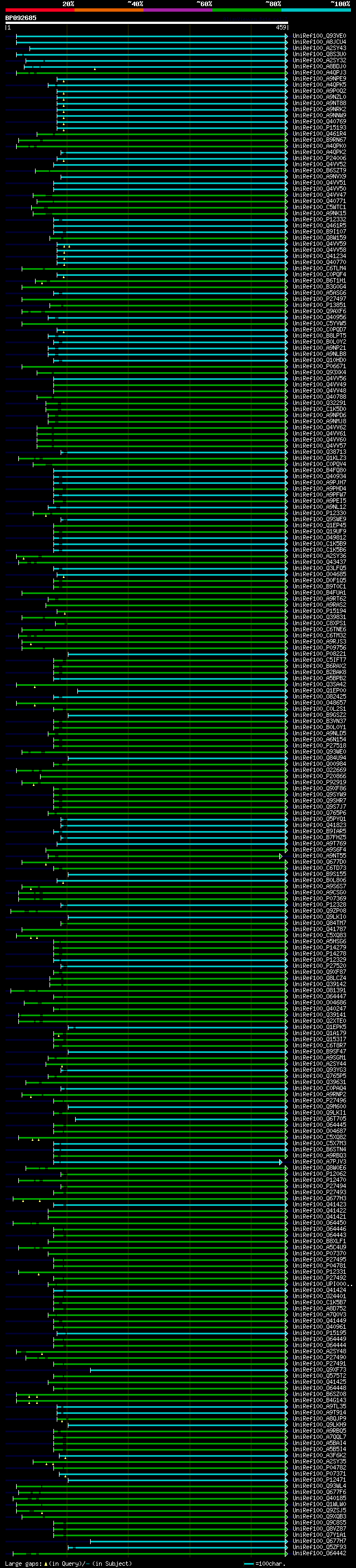Open hit UniRef100_A8JCU4
356x1568 pixels.
pyautogui.click(x=319, y=42)
